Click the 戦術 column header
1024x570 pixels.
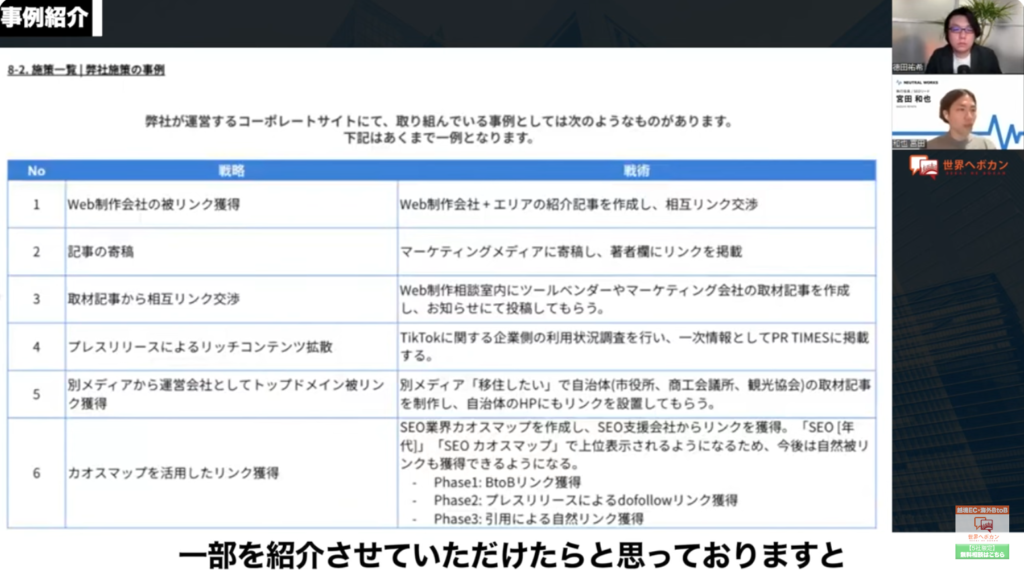[x=636, y=170]
